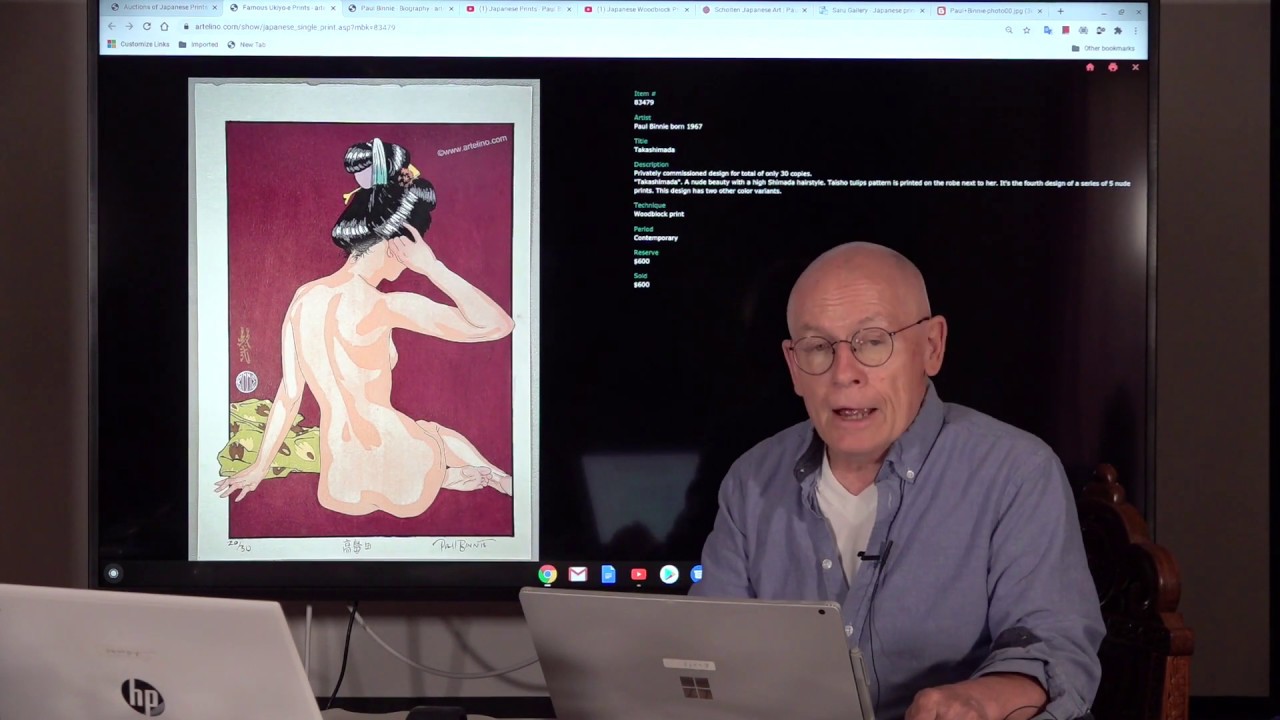Screen dimensions: 1280x720
Task: Switch to Famous Ukiyo-e Prints tab
Action: pyautogui.click(x=282, y=8)
